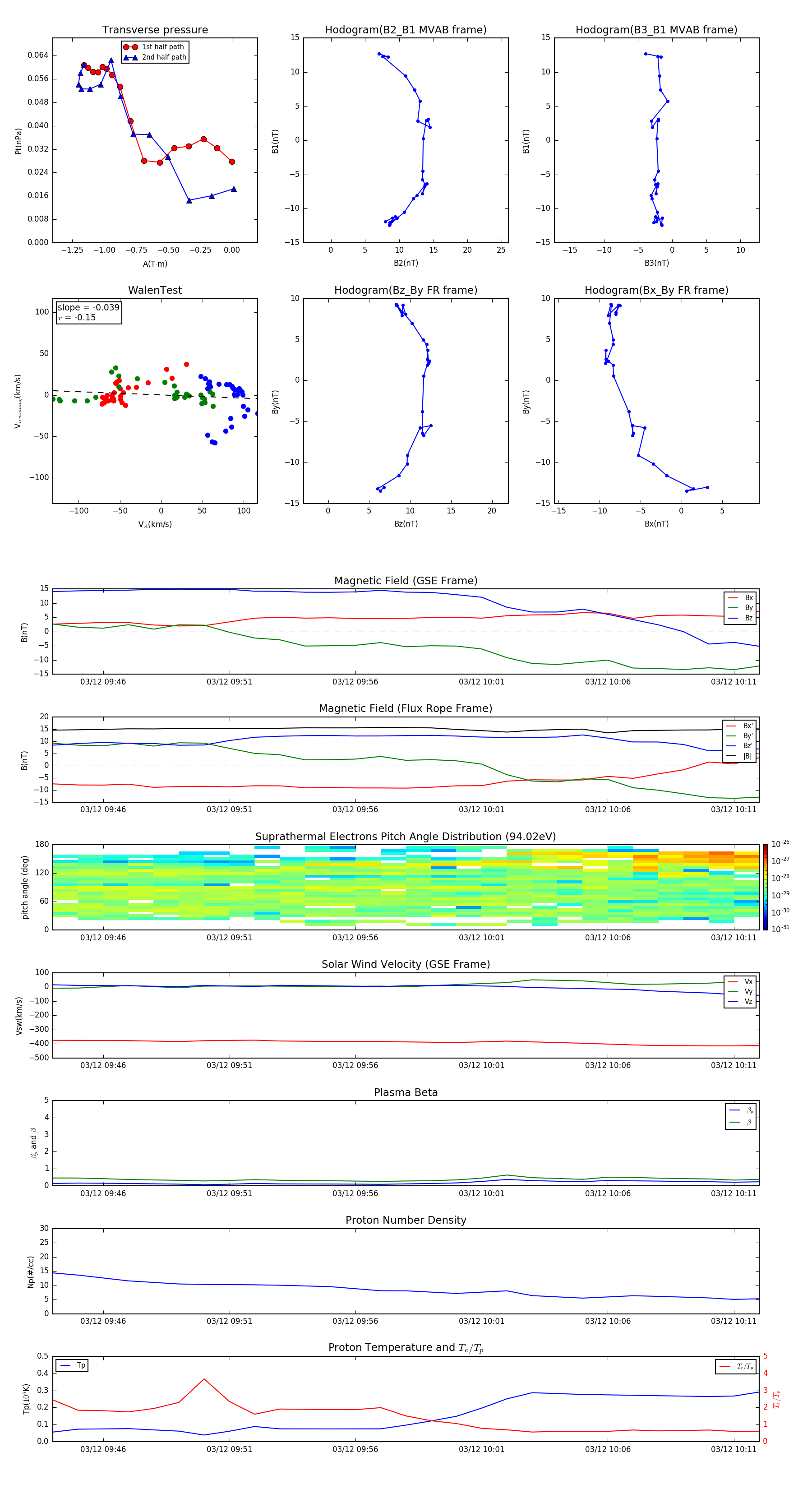Image resolution: width=812 pixels, height=1489 pixels.
Task: Click the 'Plasma Beta' plot title
Action: tap(406, 1092)
